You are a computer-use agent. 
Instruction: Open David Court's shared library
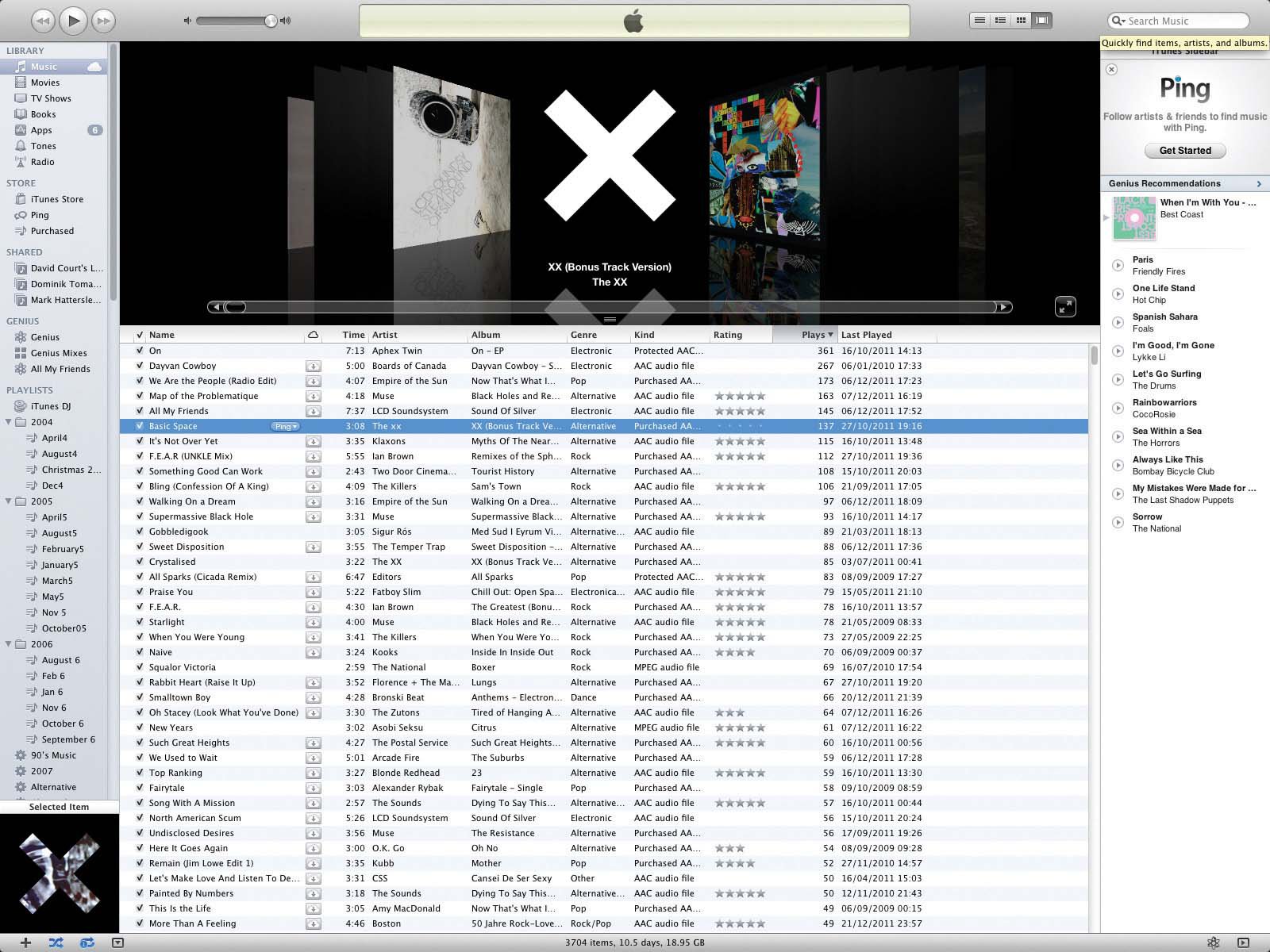pyautogui.click(x=67, y=268)
